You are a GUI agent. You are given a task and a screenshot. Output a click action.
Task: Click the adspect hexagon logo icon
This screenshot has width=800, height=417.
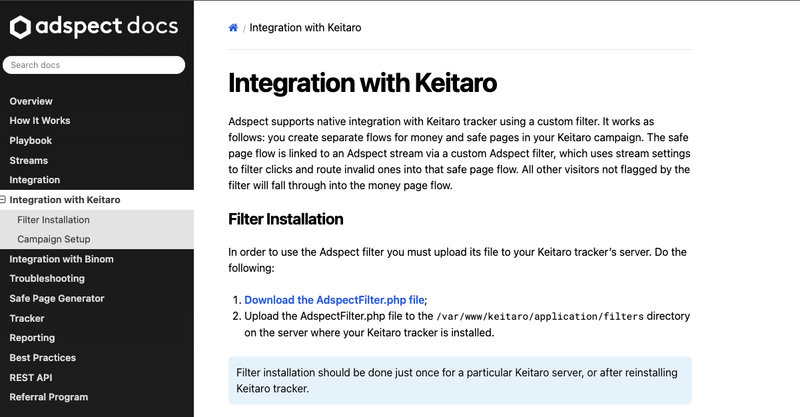click(x=20, y=28)
